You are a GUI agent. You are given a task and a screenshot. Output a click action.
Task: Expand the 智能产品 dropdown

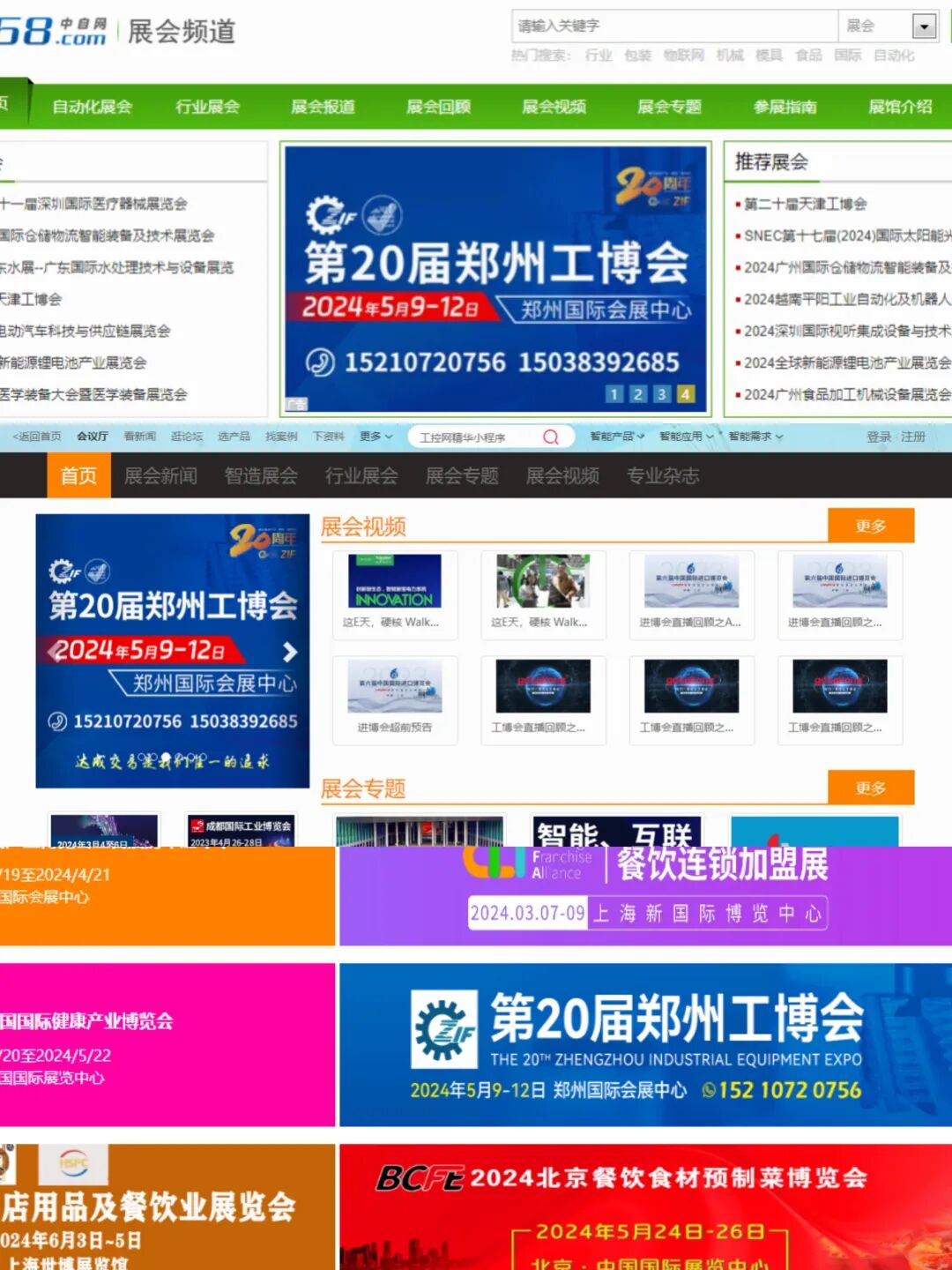tap(617, 437)
